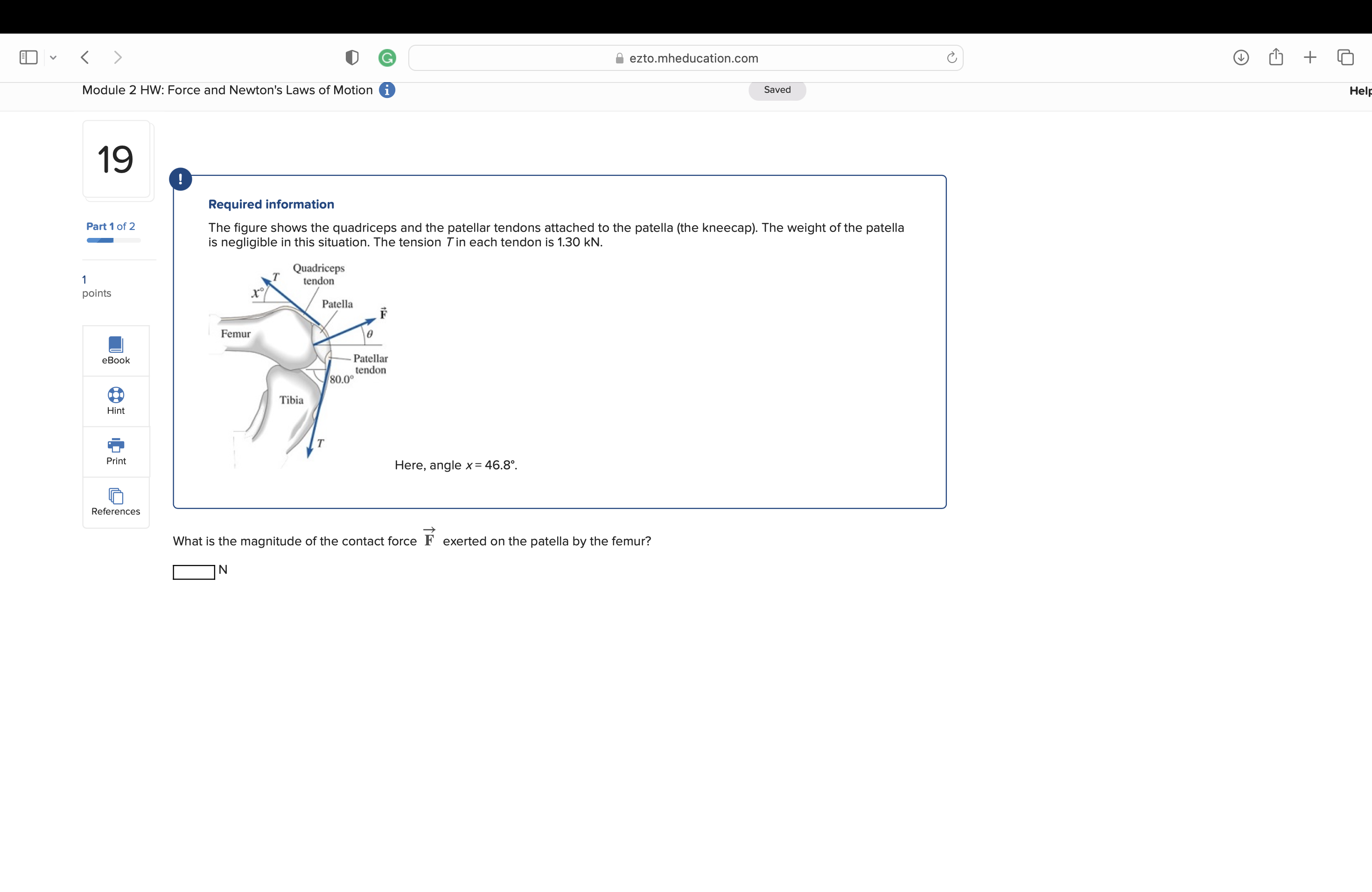
Task: Click the answer input field for force magnitude
Action: point(193,572)
